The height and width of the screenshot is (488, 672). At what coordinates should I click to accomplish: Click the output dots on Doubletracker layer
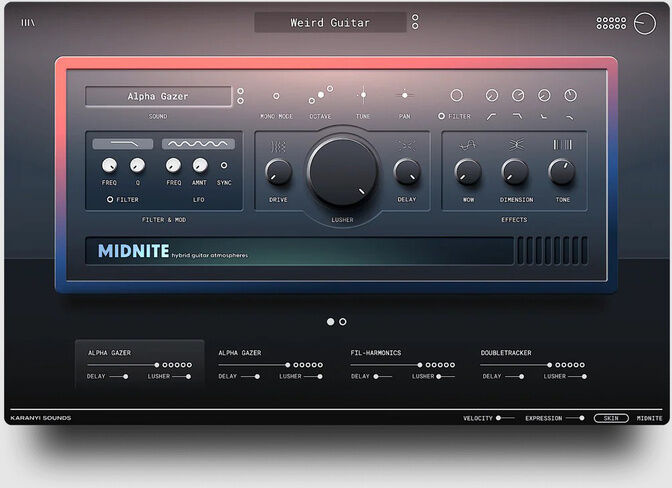[570, 365]
